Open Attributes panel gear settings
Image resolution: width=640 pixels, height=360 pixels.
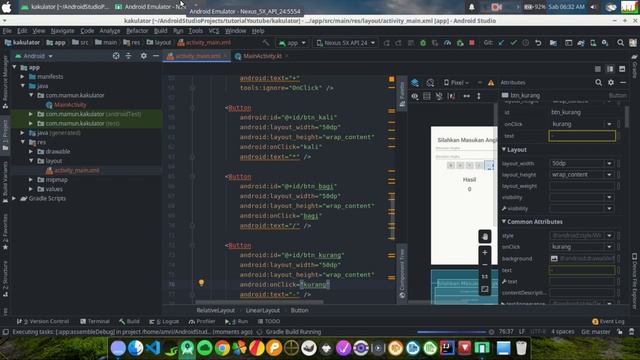(611, 82)
